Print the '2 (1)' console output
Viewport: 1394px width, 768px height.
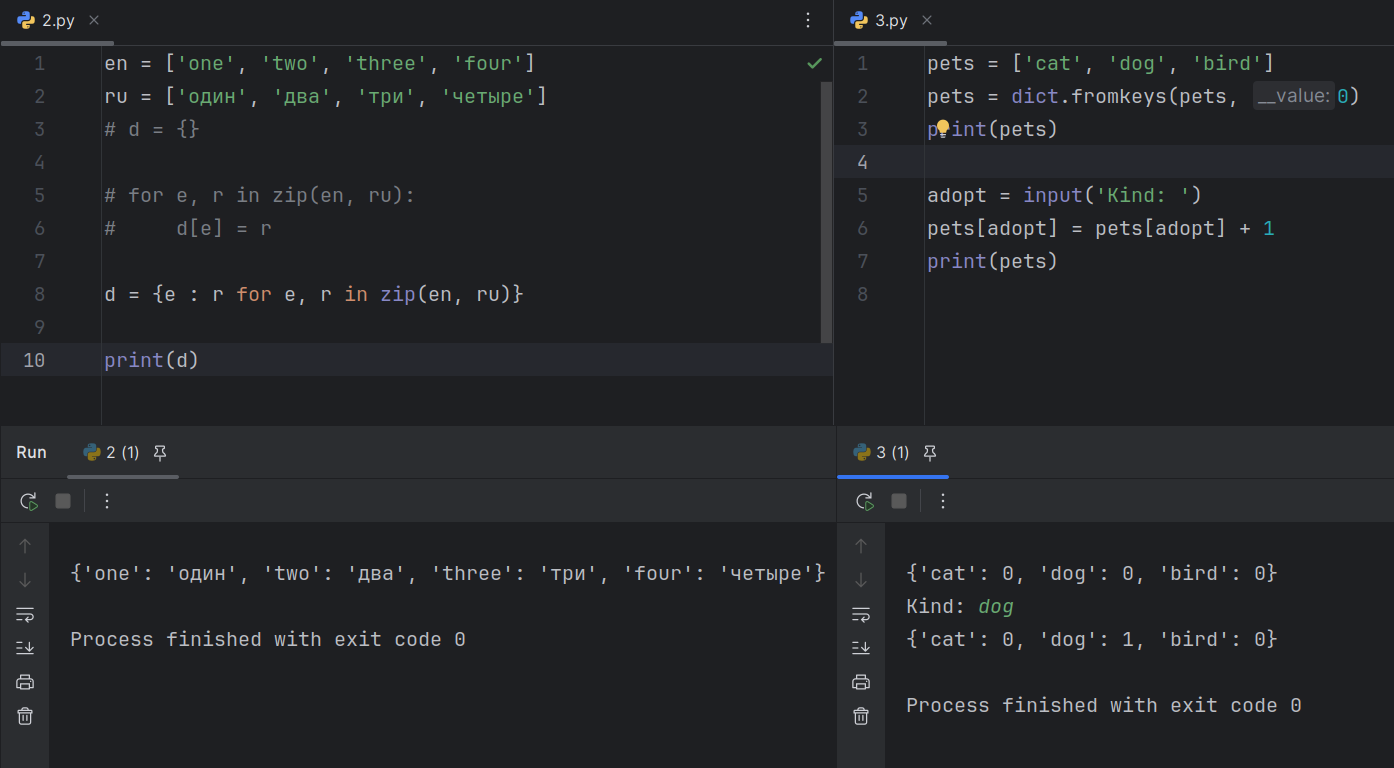coord(25,682)
